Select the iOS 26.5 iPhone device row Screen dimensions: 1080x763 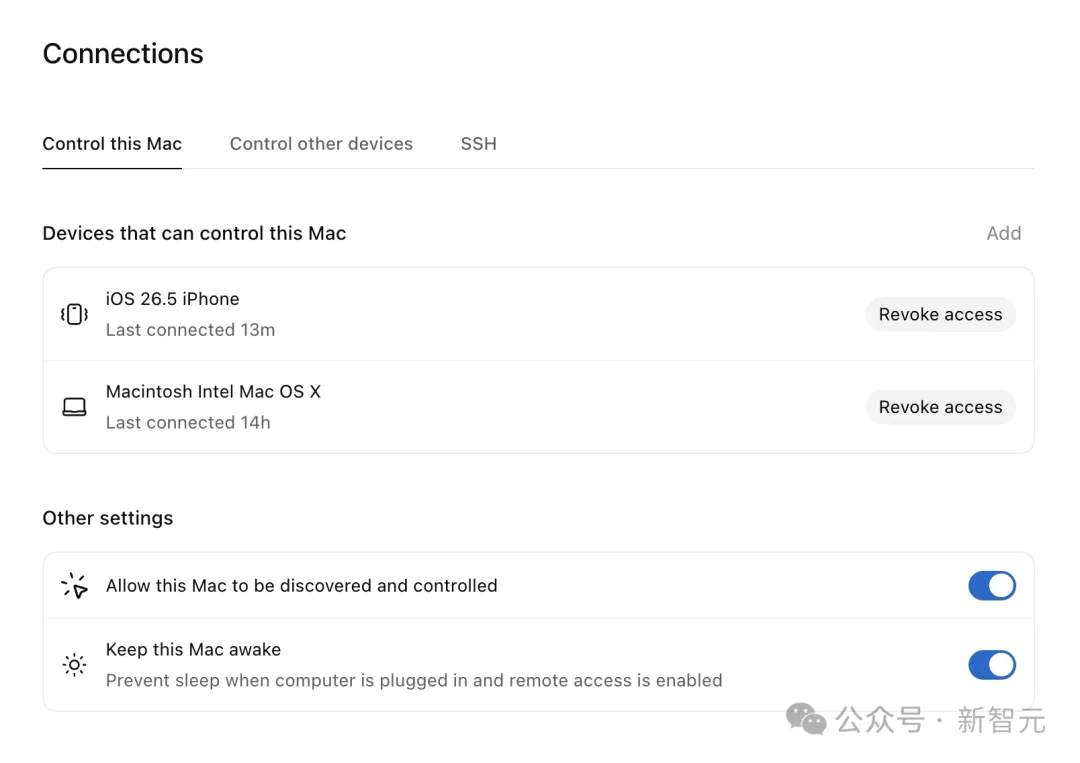[539, 315]
